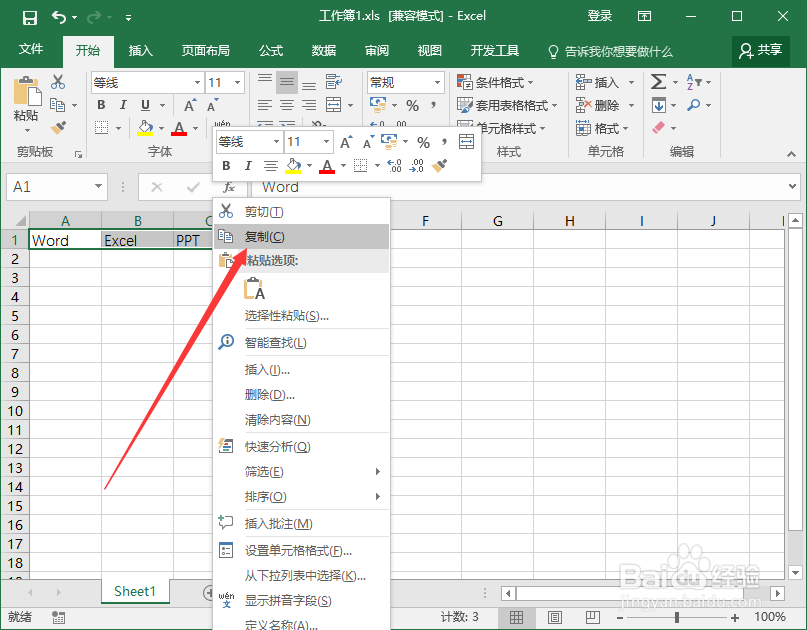Click 告诉我你想要做什么 search box

coord(611,51)
